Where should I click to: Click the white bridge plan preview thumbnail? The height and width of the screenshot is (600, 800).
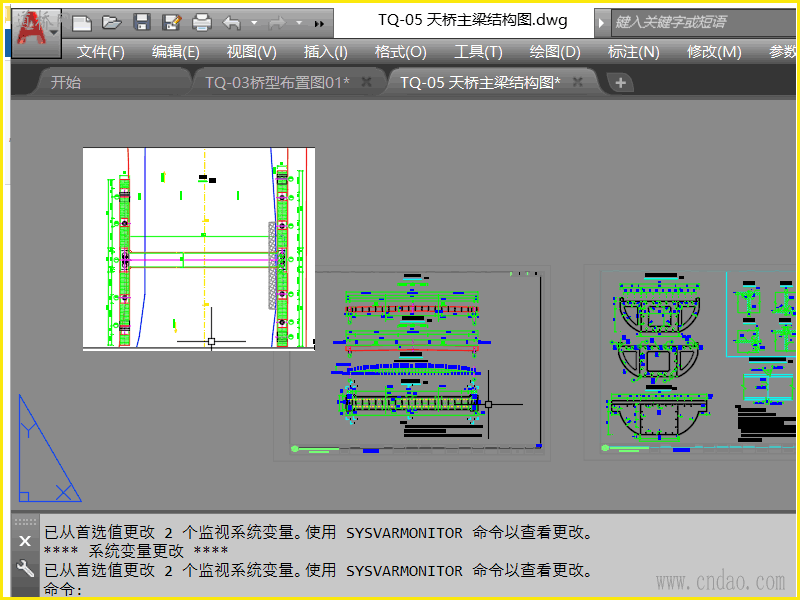(199, 249)
